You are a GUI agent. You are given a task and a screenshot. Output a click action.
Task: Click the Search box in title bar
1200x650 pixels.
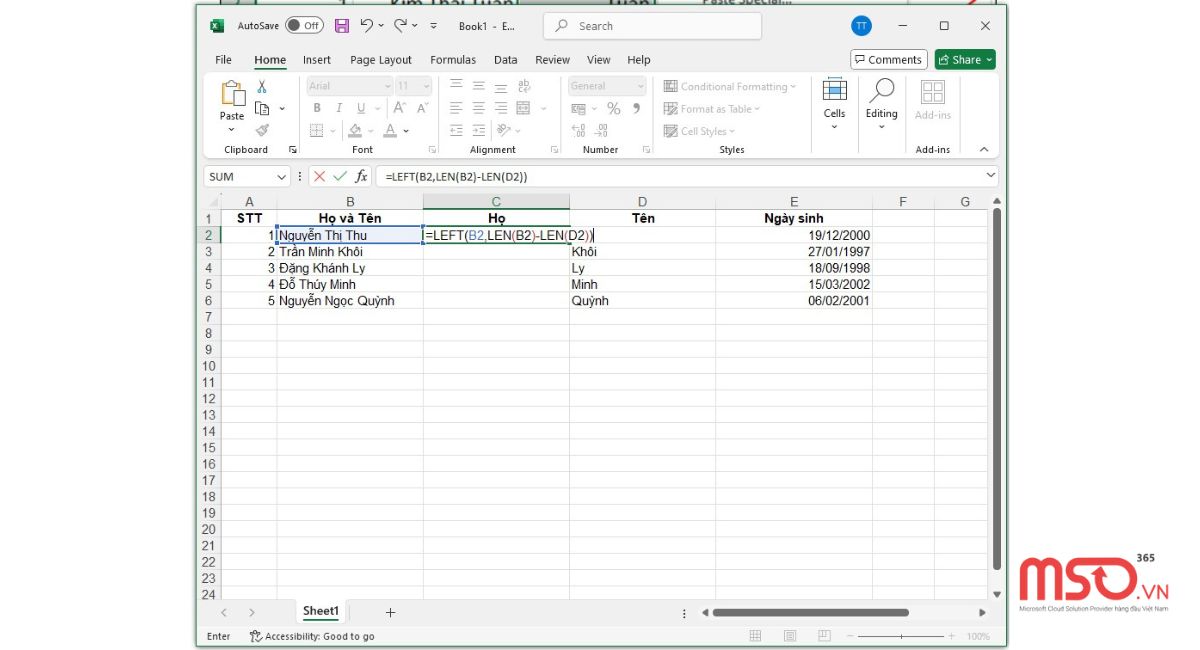click(x=652, y=26)
